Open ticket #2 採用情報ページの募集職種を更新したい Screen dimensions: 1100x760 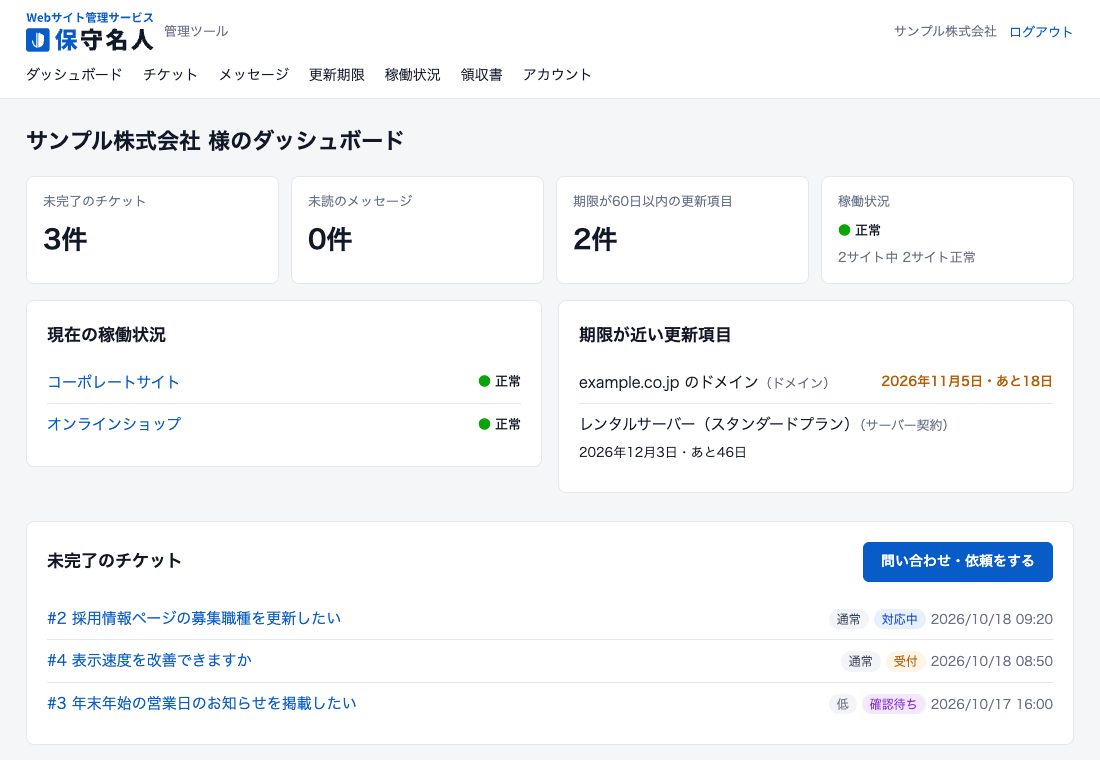(x=194, y=618)
